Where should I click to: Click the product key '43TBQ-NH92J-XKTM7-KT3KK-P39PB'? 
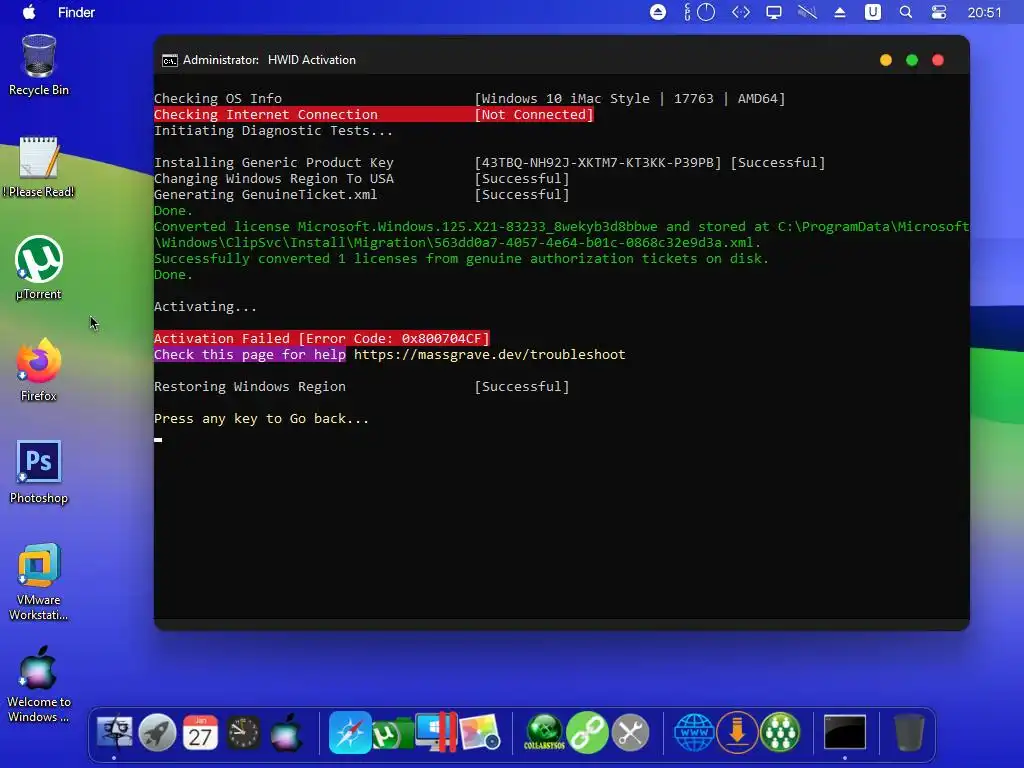point(598,163)
